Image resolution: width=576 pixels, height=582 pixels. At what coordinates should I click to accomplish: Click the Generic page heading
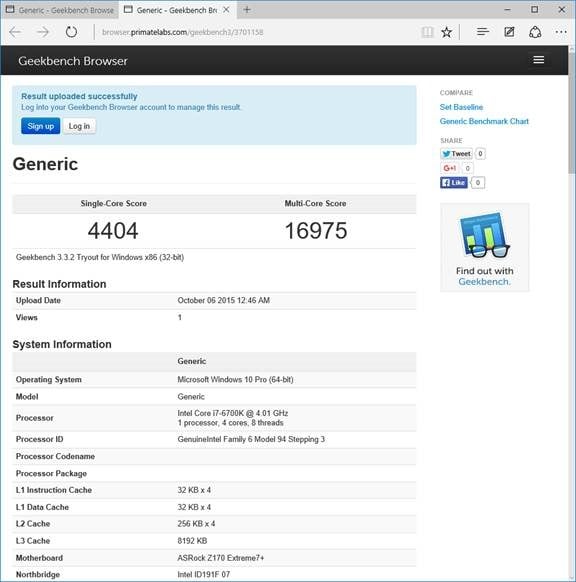coord(45,164)
